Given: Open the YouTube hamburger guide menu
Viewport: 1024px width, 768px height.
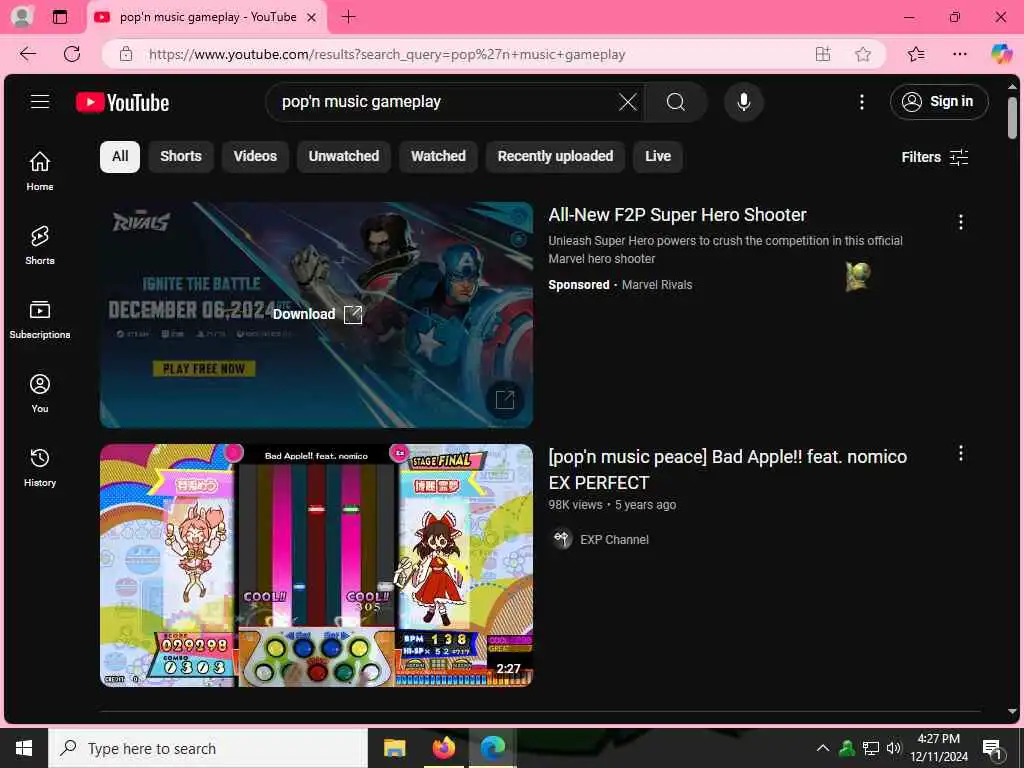Looking at the screenshot, I should [40, 101].
